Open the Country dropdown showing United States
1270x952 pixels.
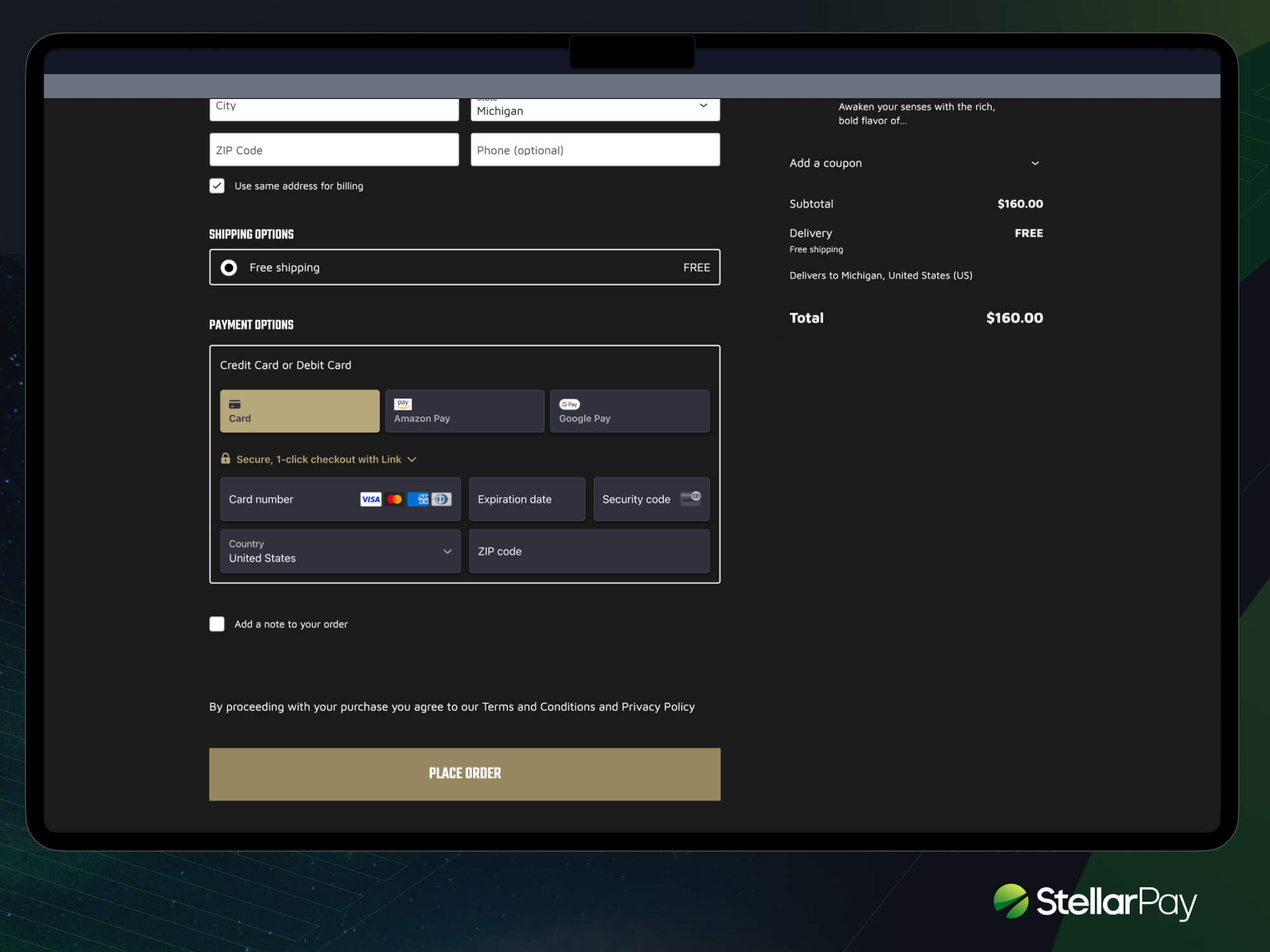click(x=340, y=552)
